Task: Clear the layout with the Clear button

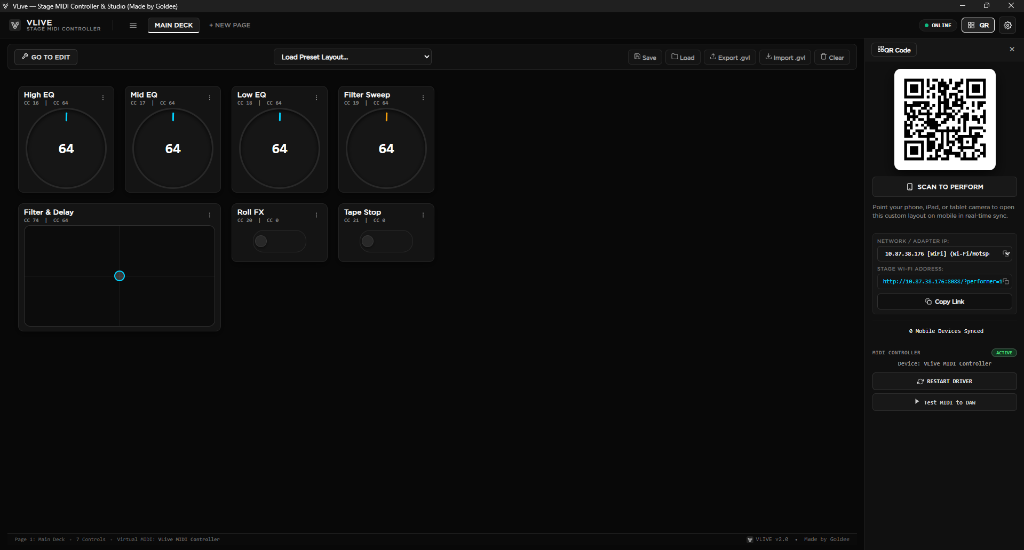Action: pos(832,57)
